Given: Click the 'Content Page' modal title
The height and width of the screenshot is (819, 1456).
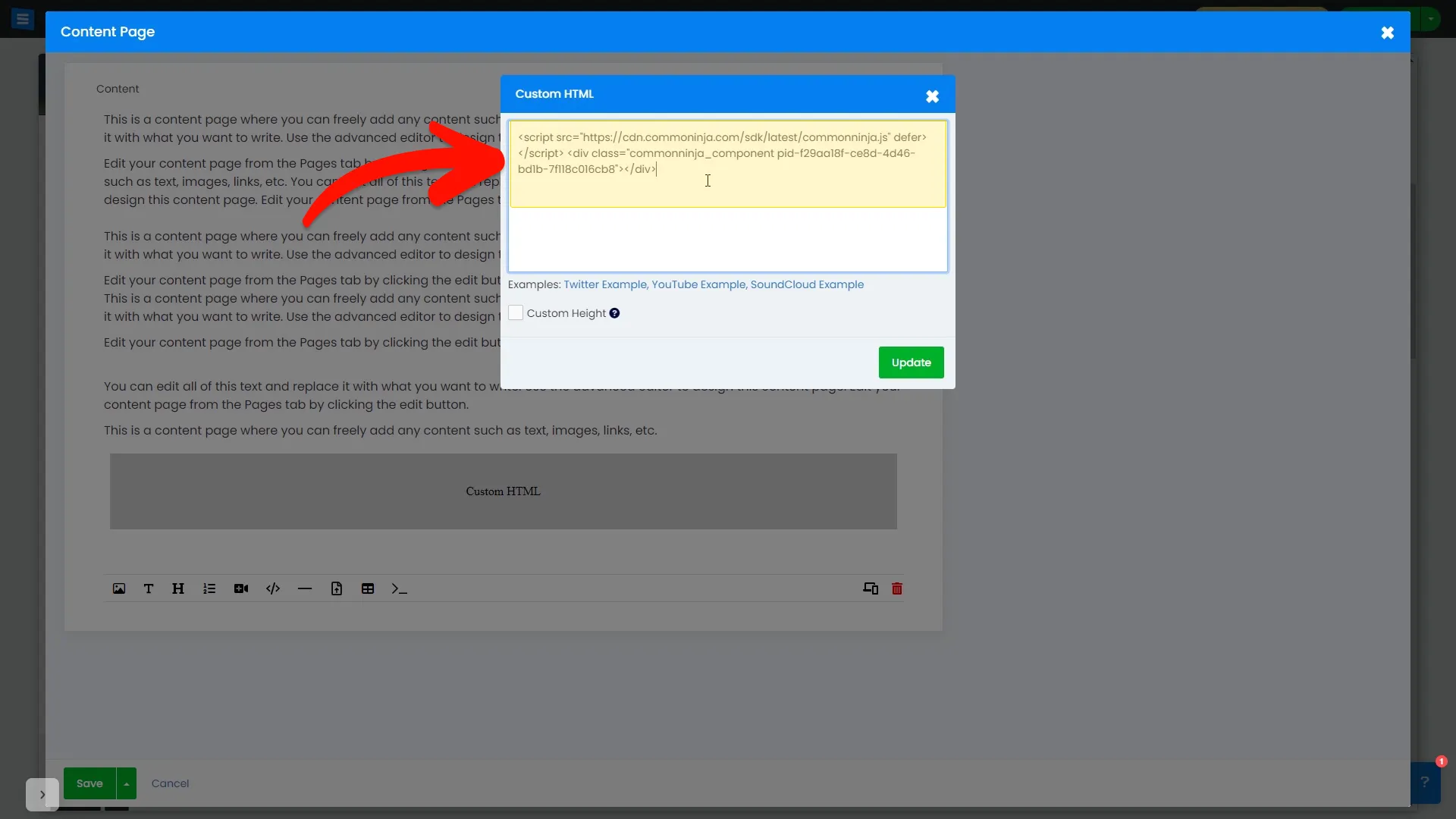Looking at the screenshot, I should [108, 32].
